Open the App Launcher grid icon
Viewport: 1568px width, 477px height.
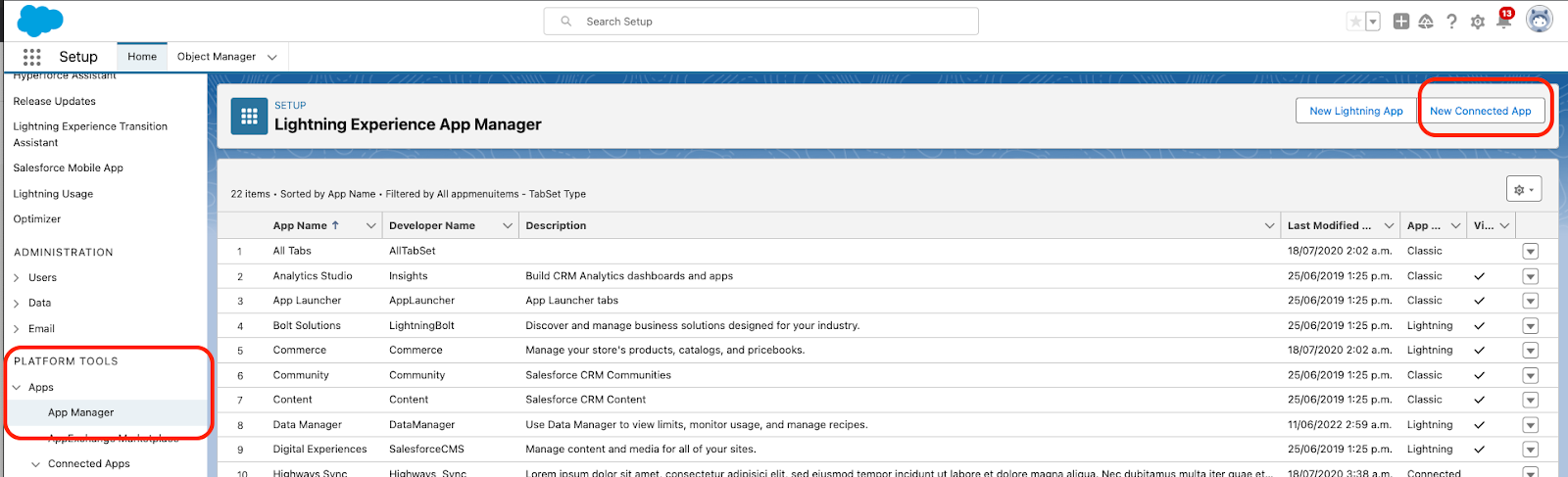click(x=32, y=57)
